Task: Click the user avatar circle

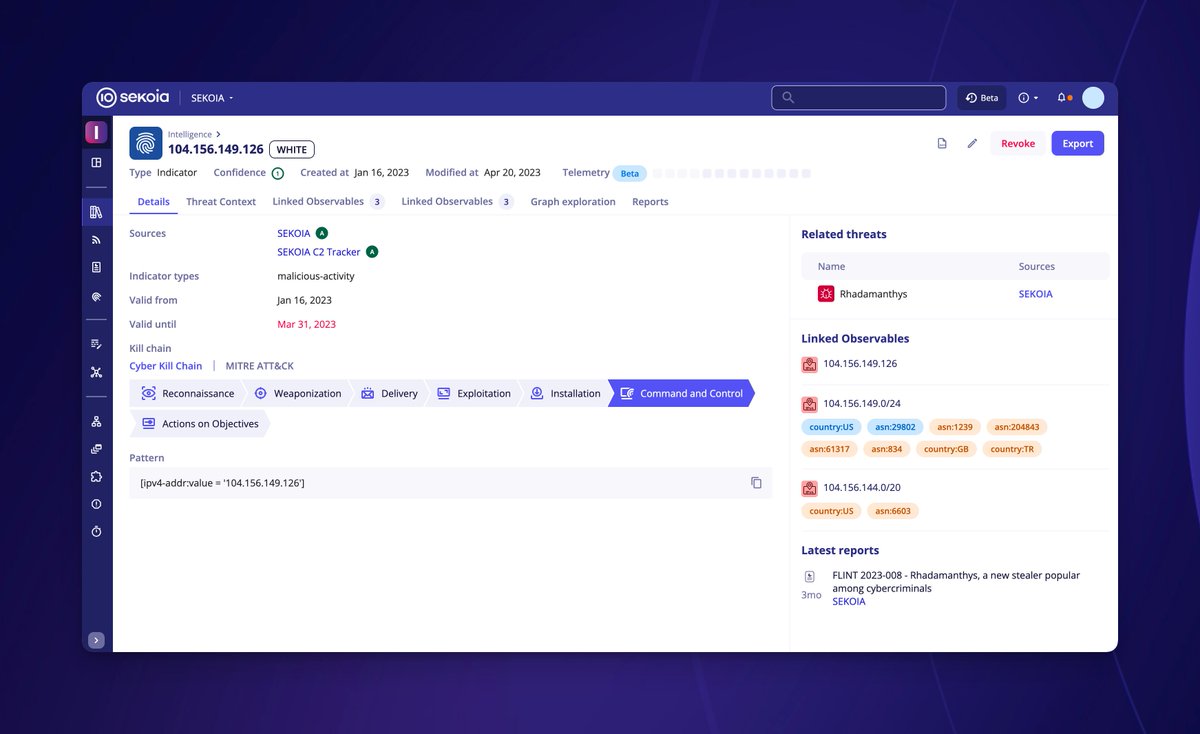Action: [1093, 97]
